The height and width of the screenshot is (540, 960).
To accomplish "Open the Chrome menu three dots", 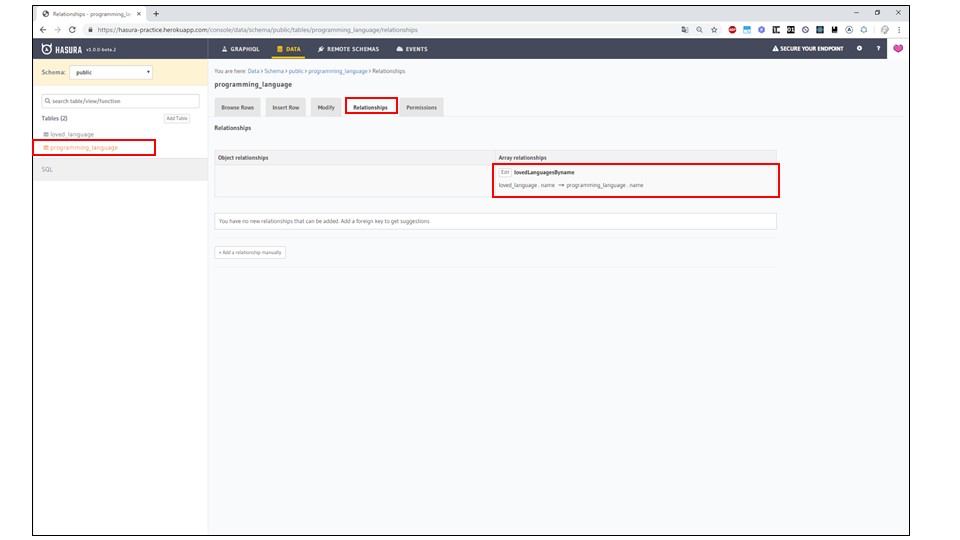I will (x=899, y=29).
